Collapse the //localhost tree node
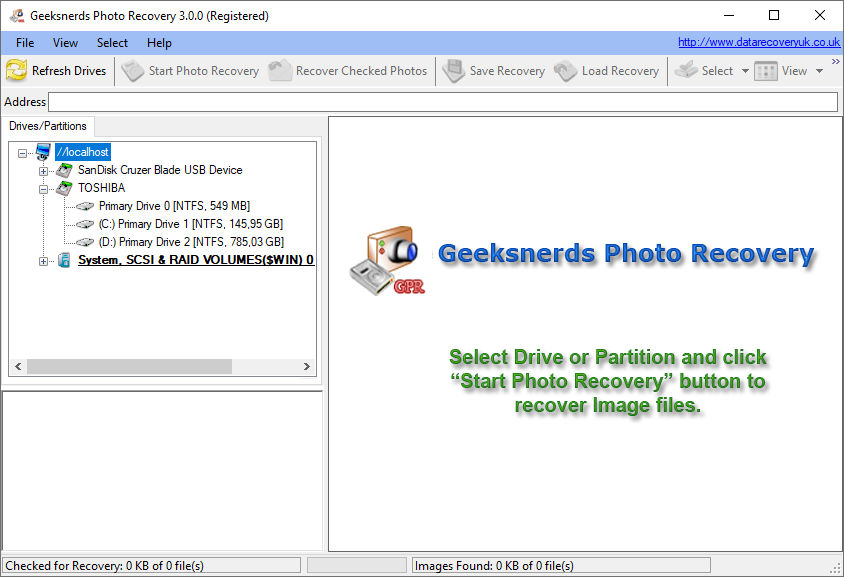844x577 pixels. (x=23, y=153)
